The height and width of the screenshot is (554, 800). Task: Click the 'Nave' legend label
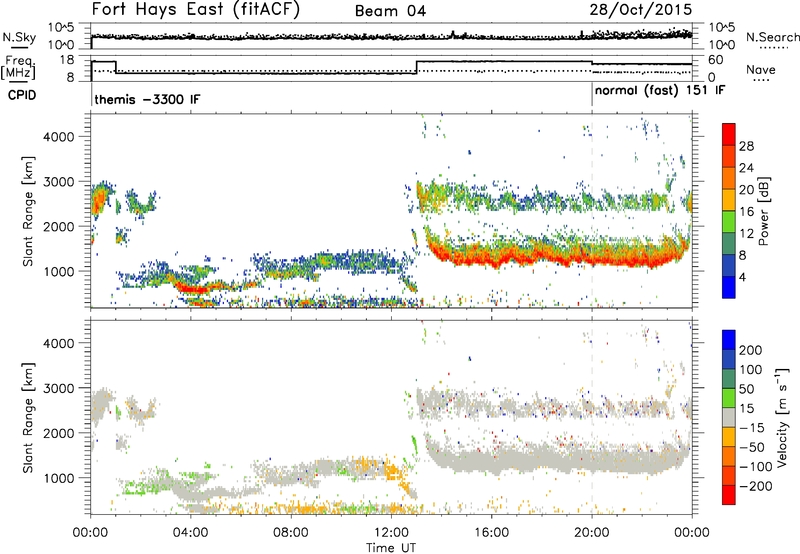[761, 70]
